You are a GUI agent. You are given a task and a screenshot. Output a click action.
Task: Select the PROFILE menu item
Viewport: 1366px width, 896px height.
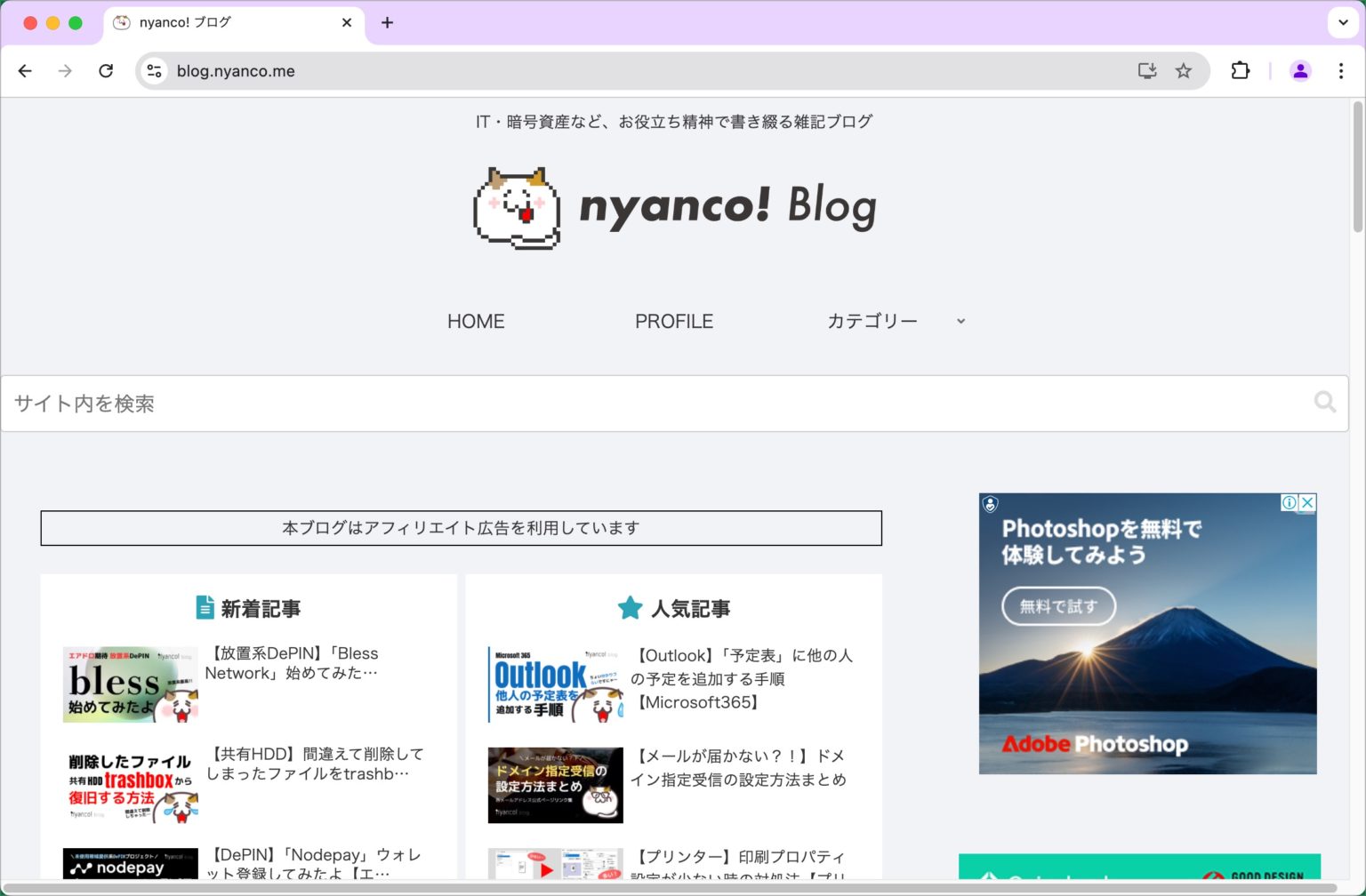(x=674, y=321)
